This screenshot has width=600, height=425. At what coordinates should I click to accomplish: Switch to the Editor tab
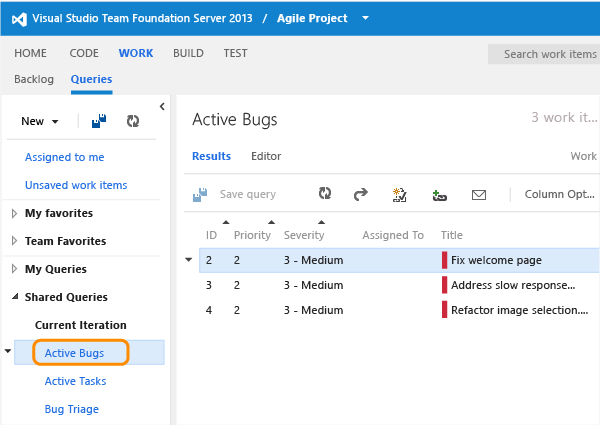pyautogui.click(x=266, y=156)
